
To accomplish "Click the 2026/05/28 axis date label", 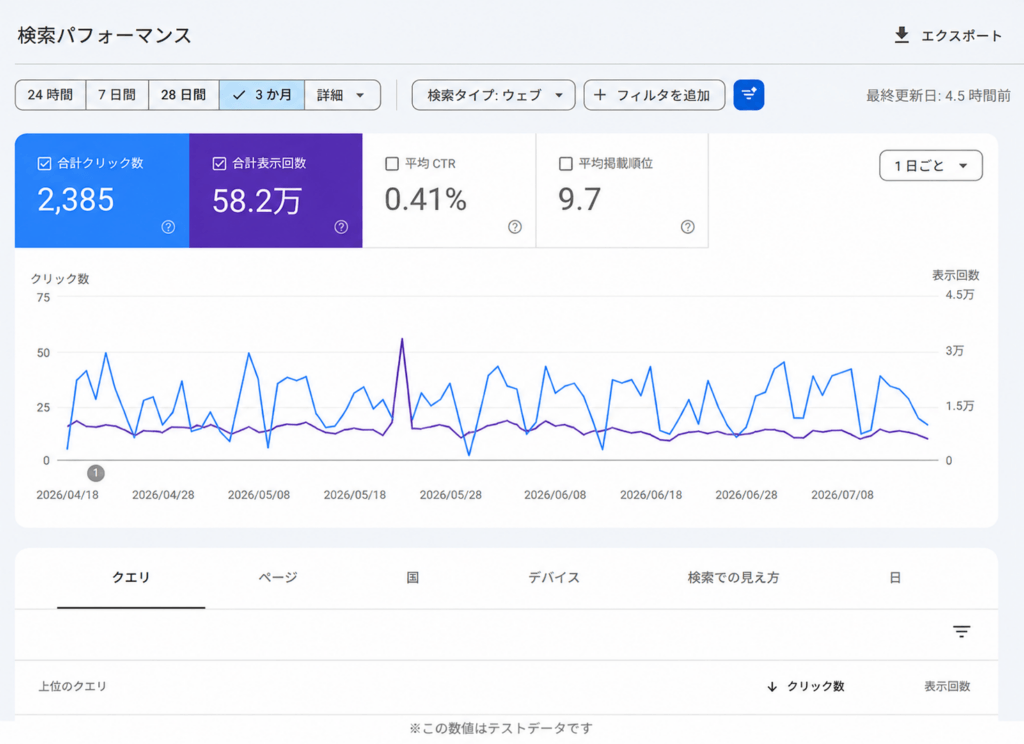I will [451, 495].
